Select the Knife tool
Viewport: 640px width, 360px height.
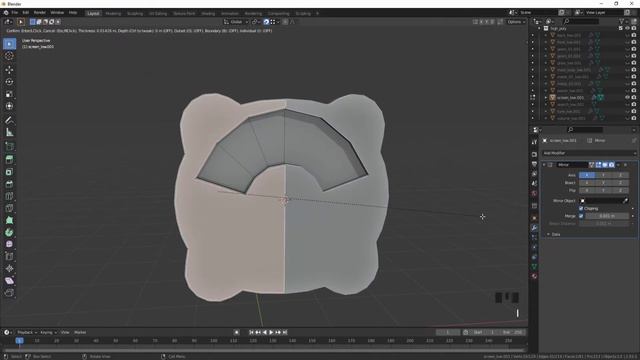click(9, 208)
